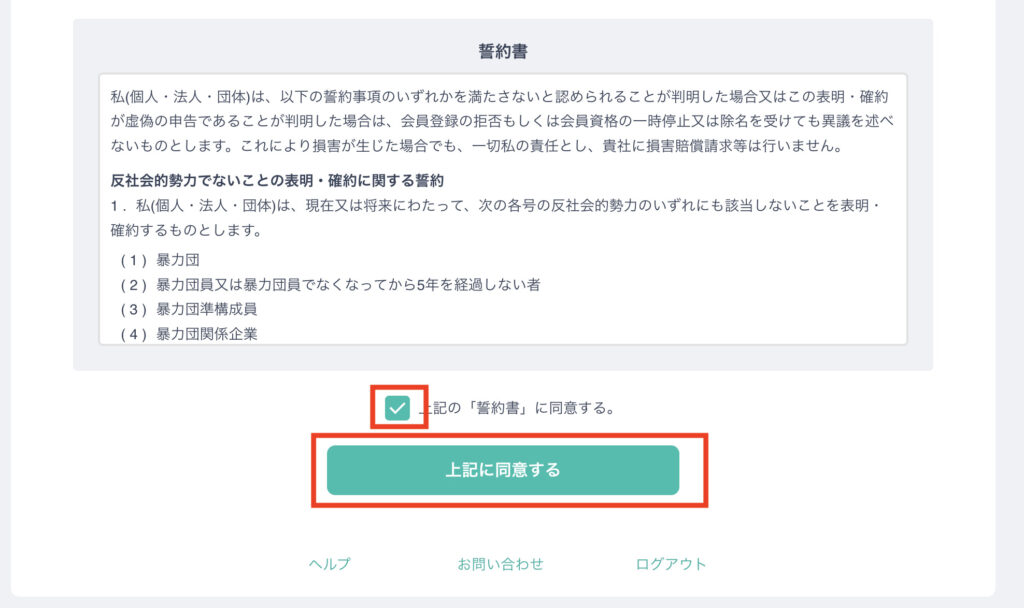
Task: Click the line starting 1. 私(個人・法人・団体)は、現在又は将来
Action: (x=496, y=206)
